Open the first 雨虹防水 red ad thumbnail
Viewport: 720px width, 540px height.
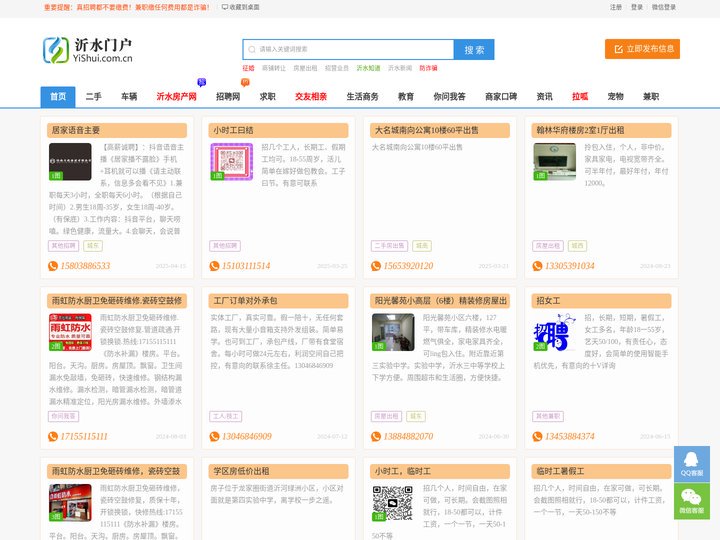pos(70,332)
